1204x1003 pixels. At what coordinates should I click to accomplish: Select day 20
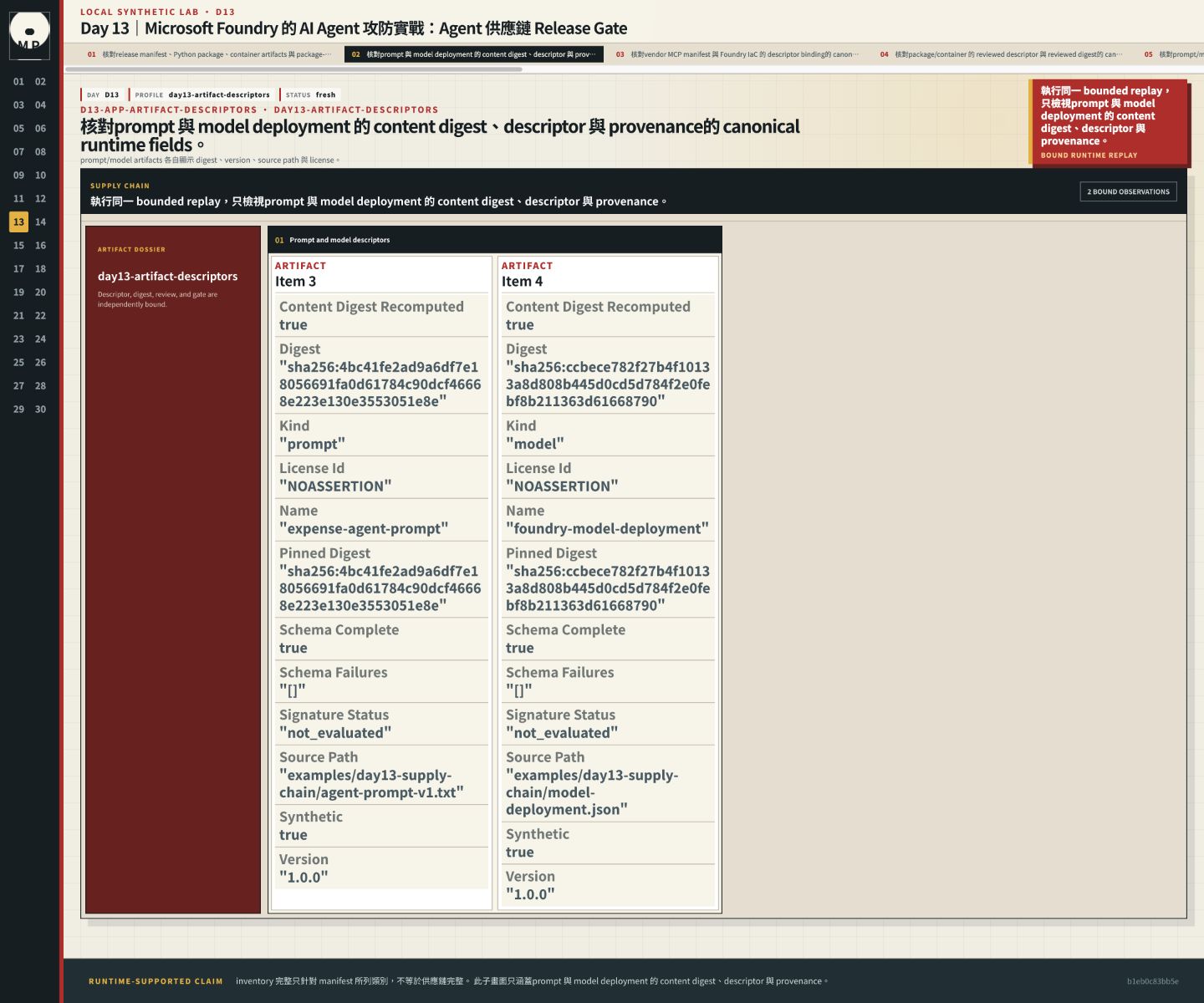pyautogui.click(x=40, y=293)
